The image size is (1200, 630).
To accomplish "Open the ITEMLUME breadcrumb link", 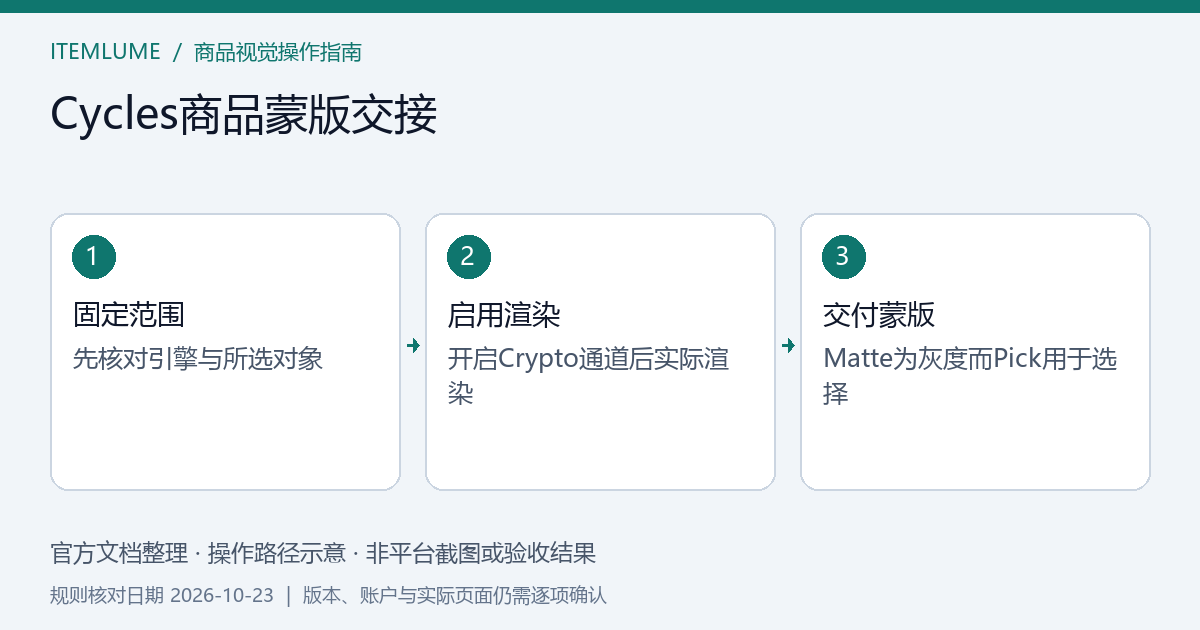I will pos(105,52).
